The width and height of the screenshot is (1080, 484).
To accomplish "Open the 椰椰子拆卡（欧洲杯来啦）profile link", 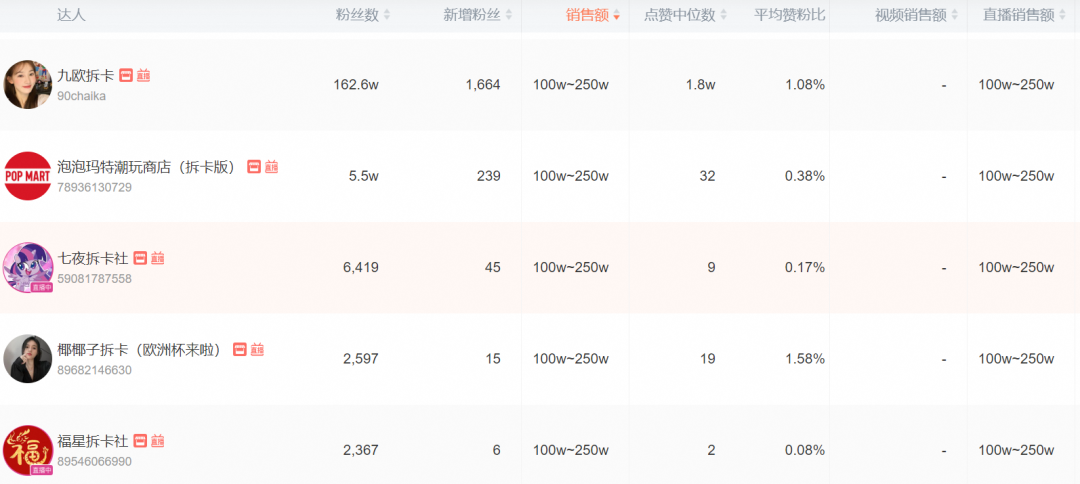I will click(141, 350).
